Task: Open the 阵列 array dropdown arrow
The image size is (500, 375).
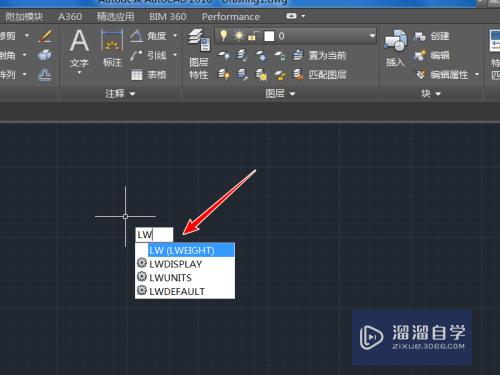Action: click(x=25, y=74)
